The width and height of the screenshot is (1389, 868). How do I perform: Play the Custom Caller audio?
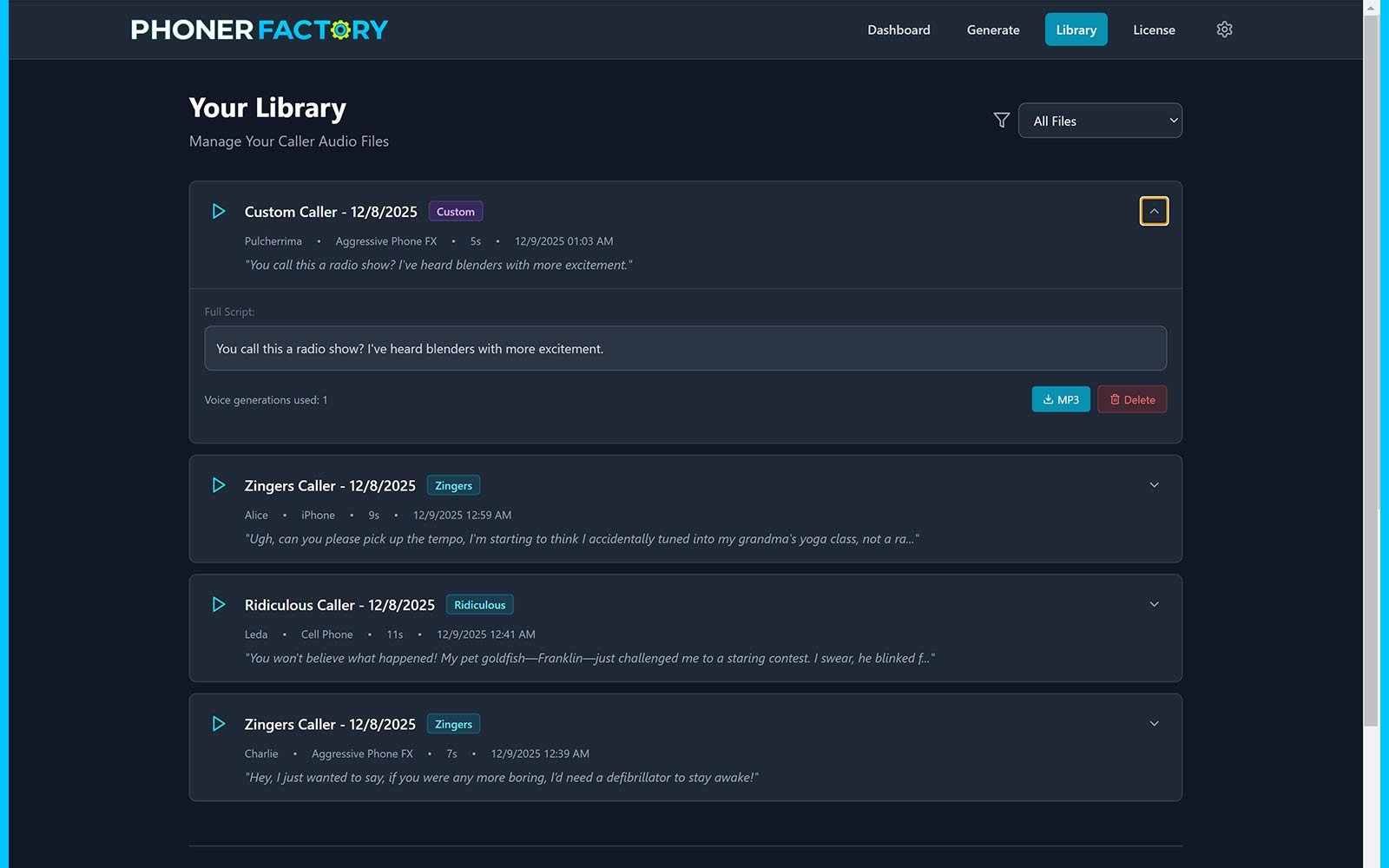click(x=219, y=212)
